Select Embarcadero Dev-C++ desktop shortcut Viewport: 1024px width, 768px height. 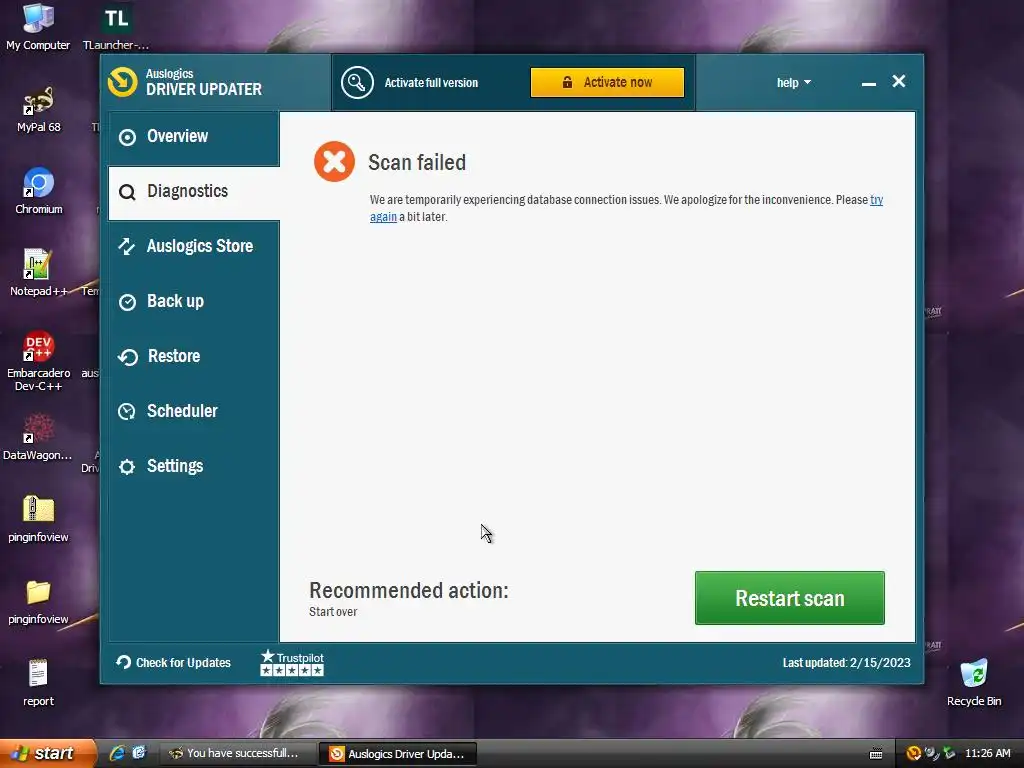click(x=39, y=361)
